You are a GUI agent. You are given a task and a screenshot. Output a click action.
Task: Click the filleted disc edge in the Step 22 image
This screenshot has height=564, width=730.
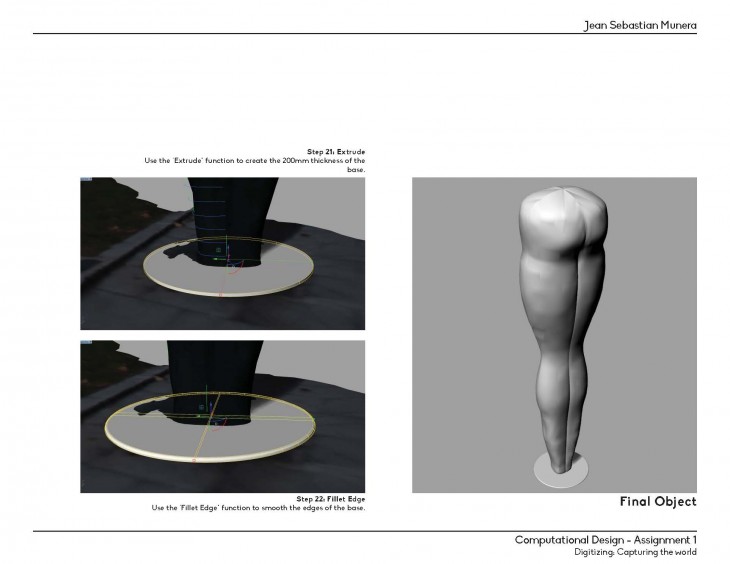200,457
